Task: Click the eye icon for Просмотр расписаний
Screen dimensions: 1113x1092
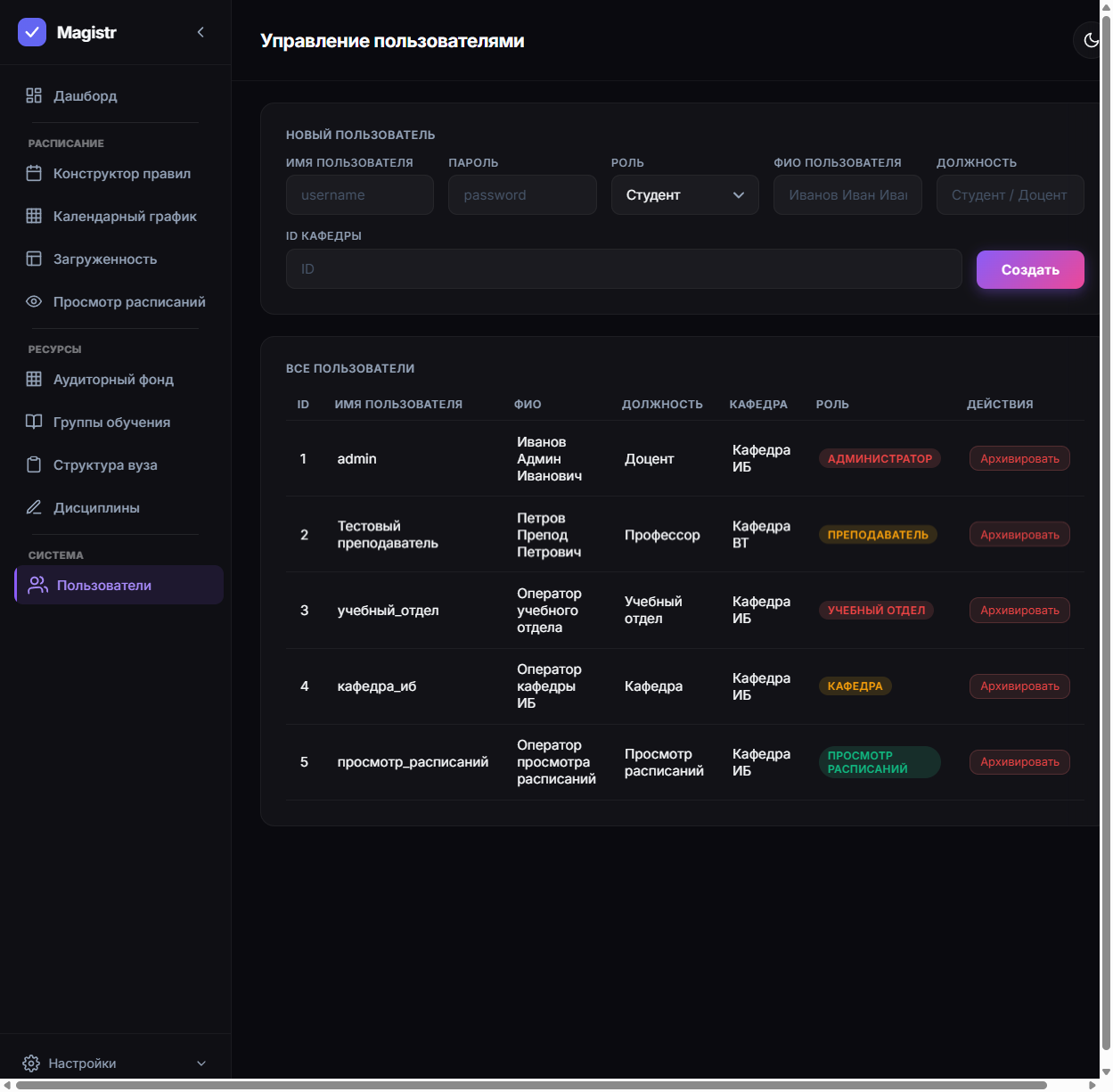Action: pyautogui.click(x=34, y=301)
